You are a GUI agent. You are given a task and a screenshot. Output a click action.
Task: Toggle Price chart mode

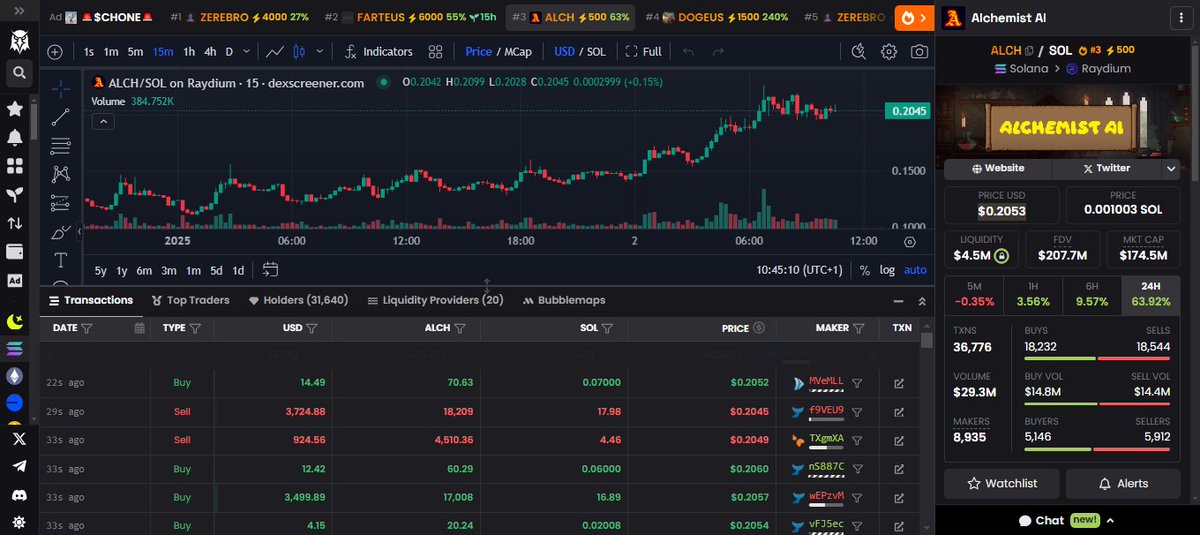click(478, 51)
